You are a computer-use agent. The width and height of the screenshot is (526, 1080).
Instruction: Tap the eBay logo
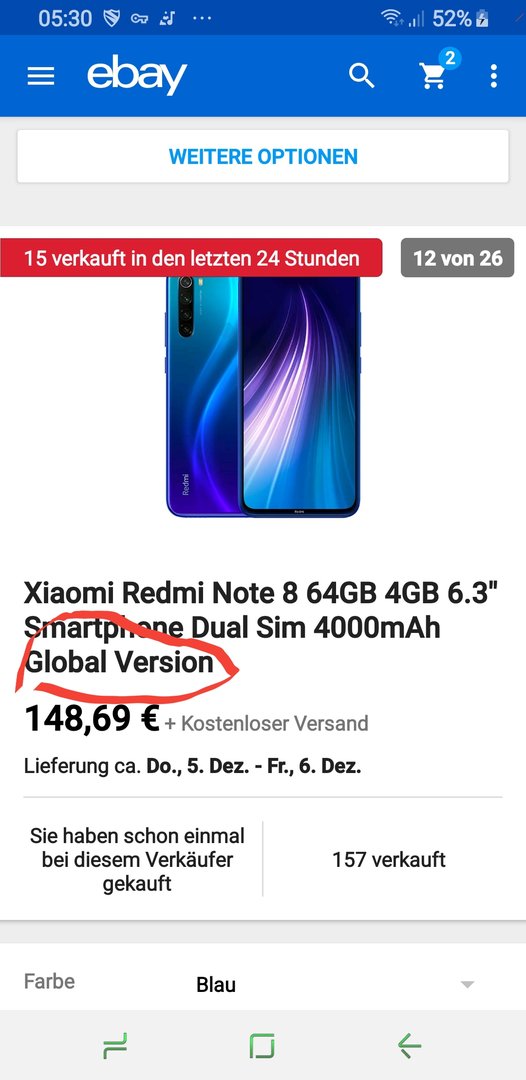coord(137,76)
